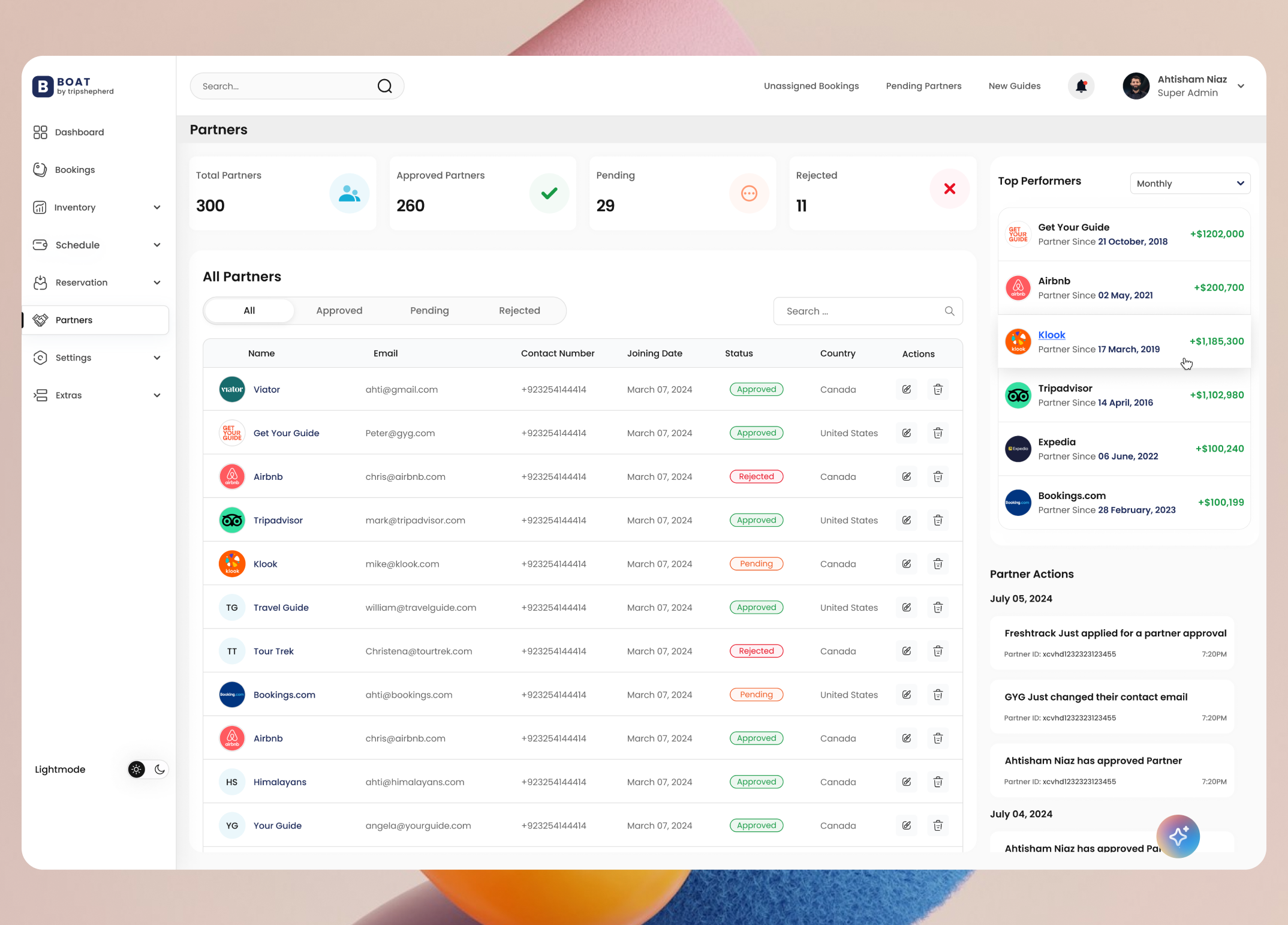Click the Partners handshake icon in sidebar
Screen dimensions: 1288x925
[40, 320]
